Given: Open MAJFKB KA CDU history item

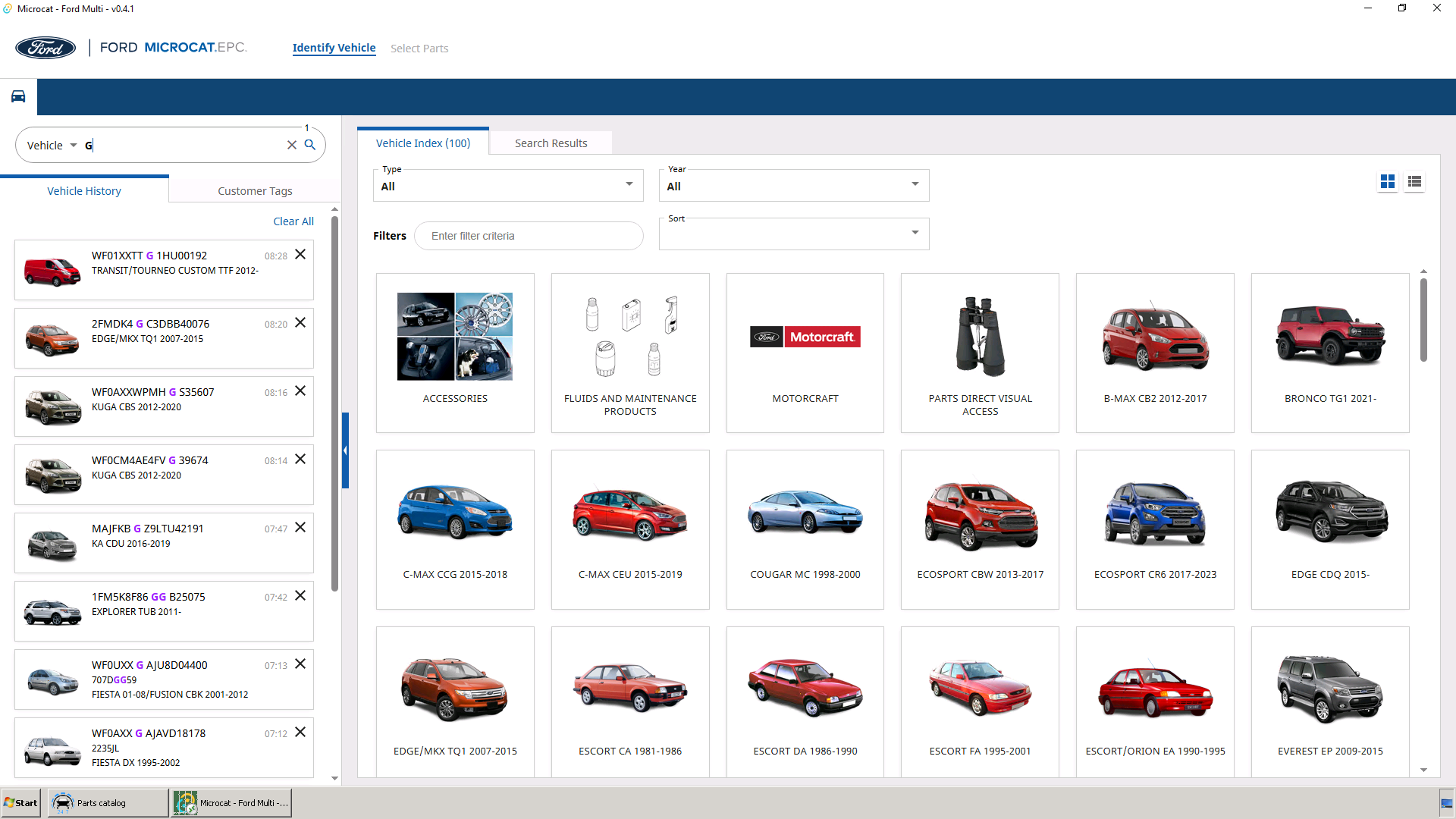Looking at the screenshot, I should click(x=164, y=543).
